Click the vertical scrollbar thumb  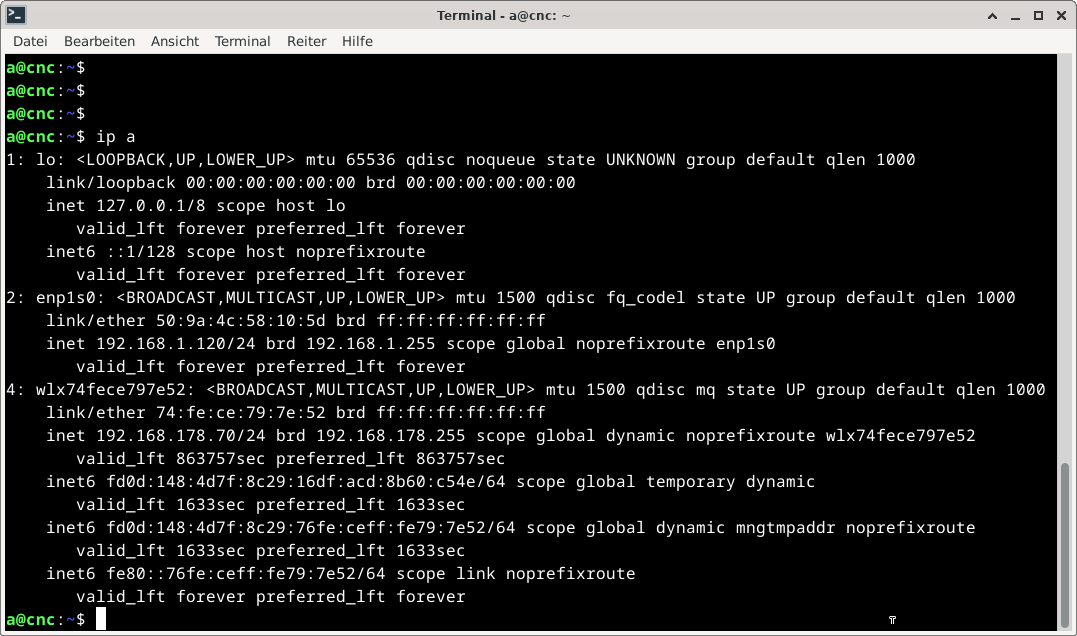[x=1065, y=545]
